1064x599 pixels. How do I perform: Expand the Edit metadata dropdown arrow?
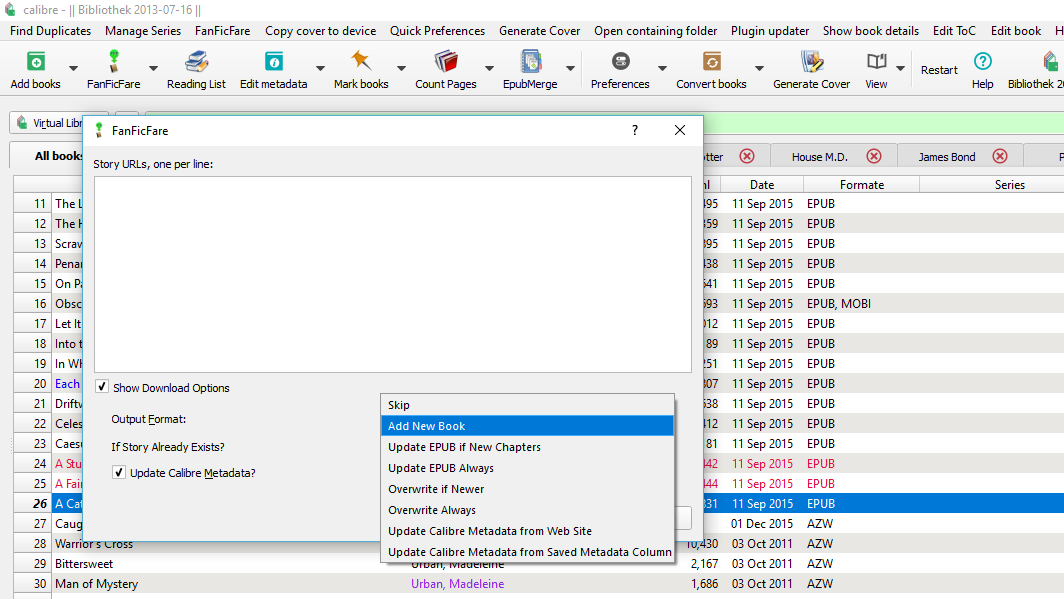click(x=320, y=68)
